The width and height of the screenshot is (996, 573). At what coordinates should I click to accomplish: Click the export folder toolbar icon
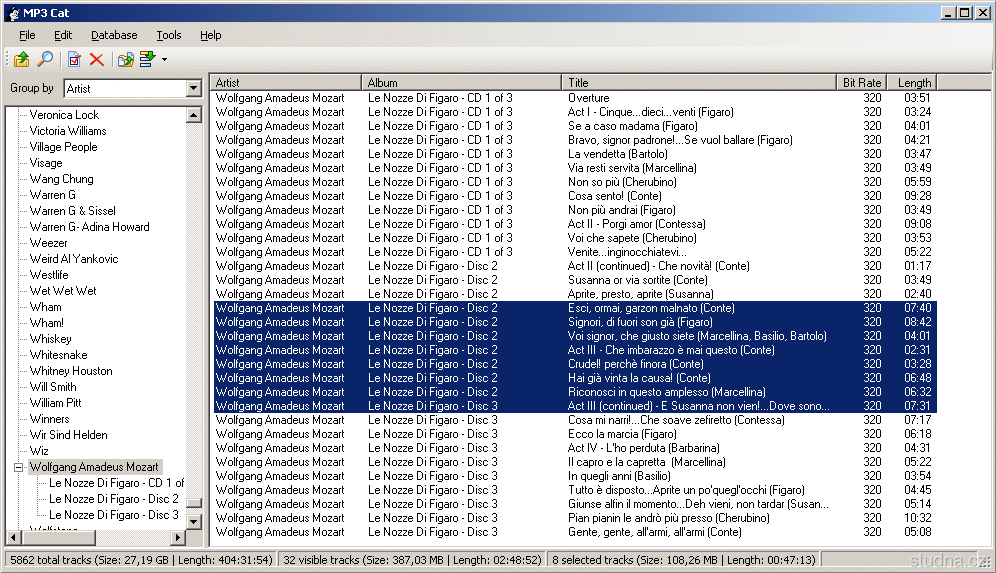click(x=126, y=60)
